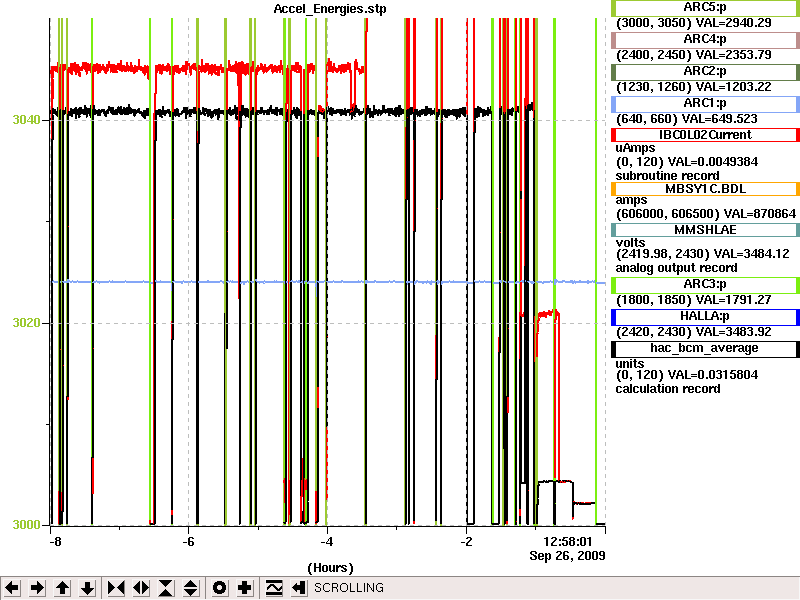Click the Accel_Energies.stp graph title
Screen dimensions: 800x600
330,9
